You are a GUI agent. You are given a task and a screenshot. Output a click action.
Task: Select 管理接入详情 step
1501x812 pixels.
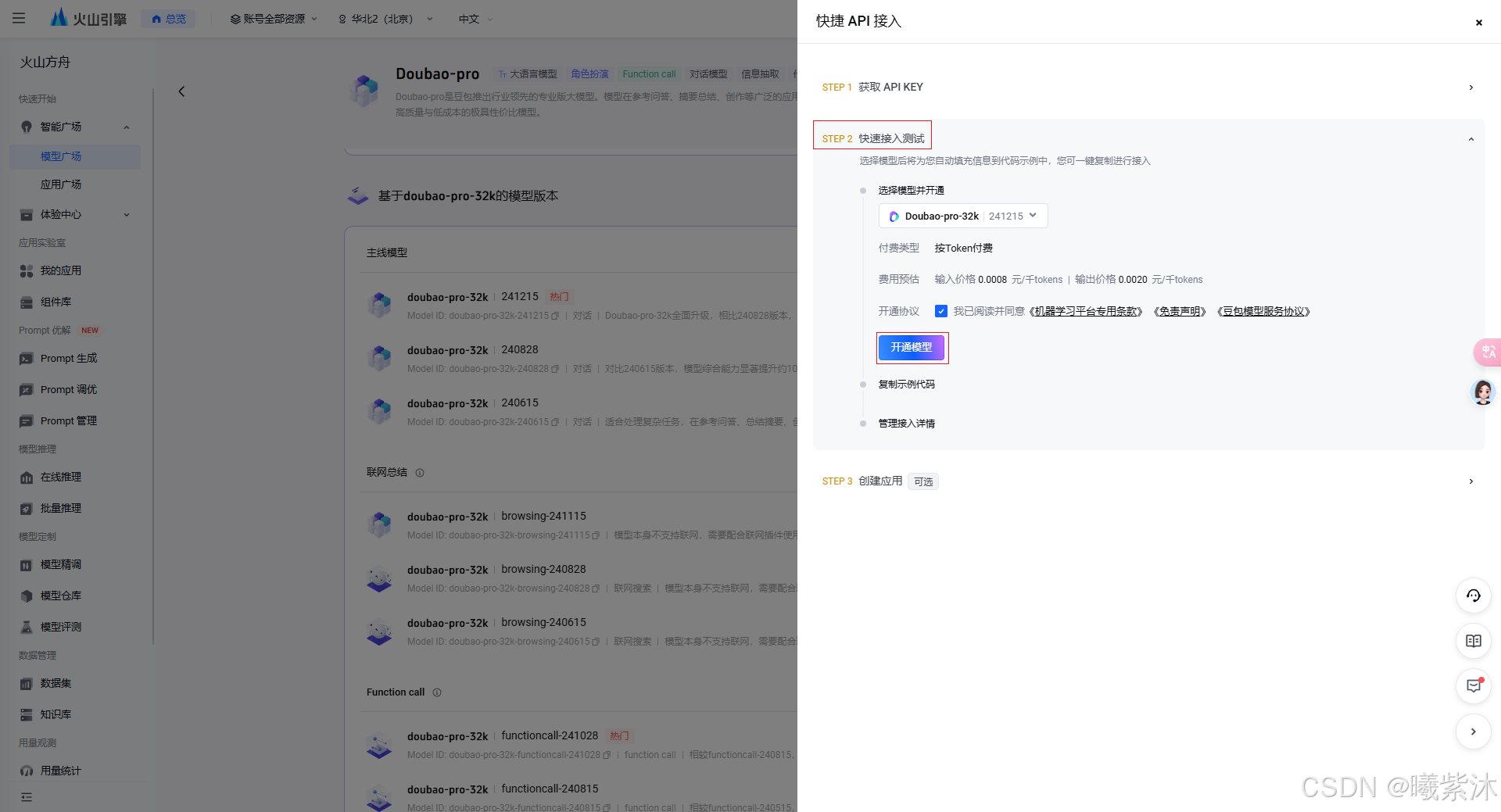pyautogui.click(x=906, y=424)
